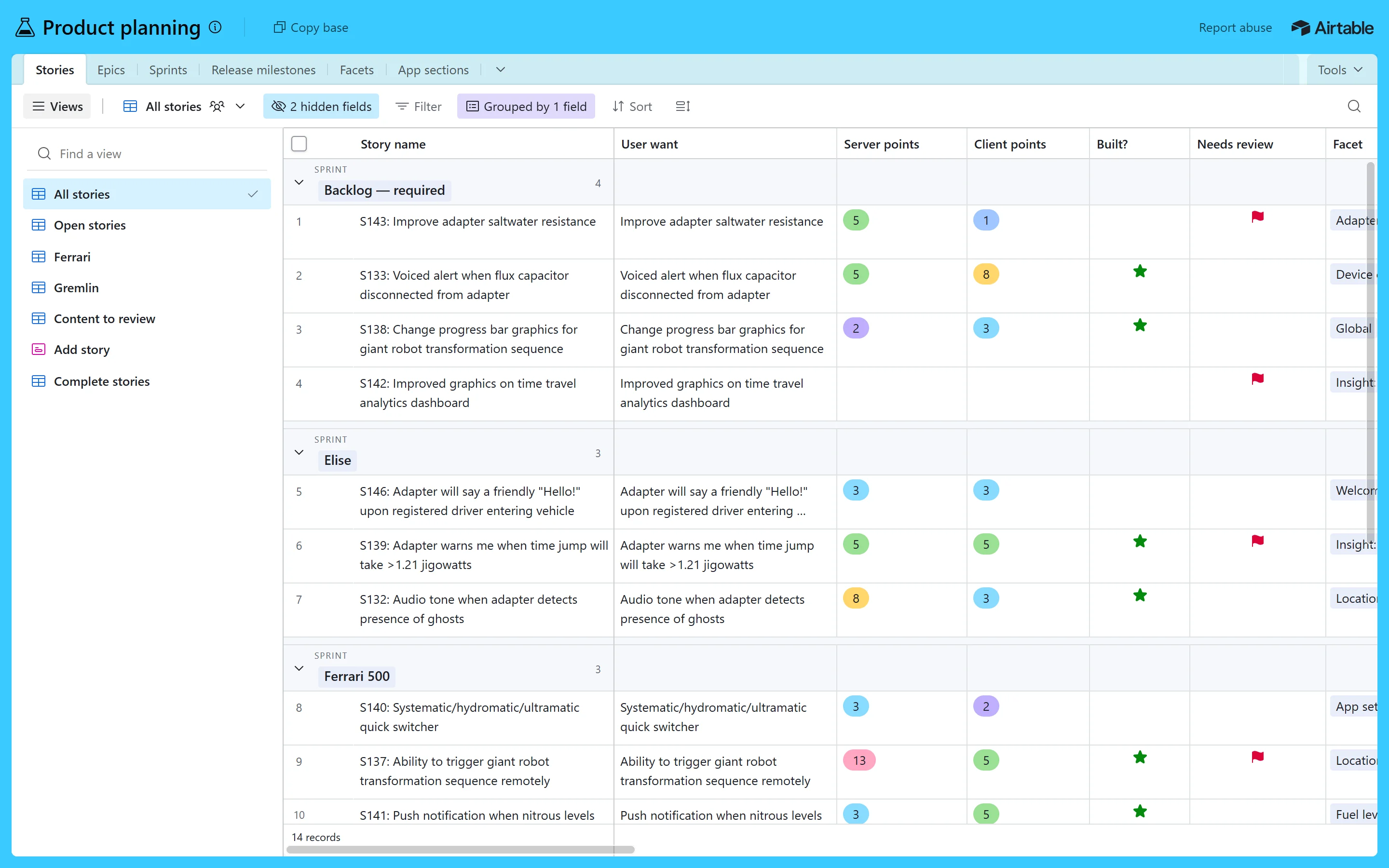1389x868 pixels.
Task: Click the Product planning flask icon
Action: click(25, 27)
